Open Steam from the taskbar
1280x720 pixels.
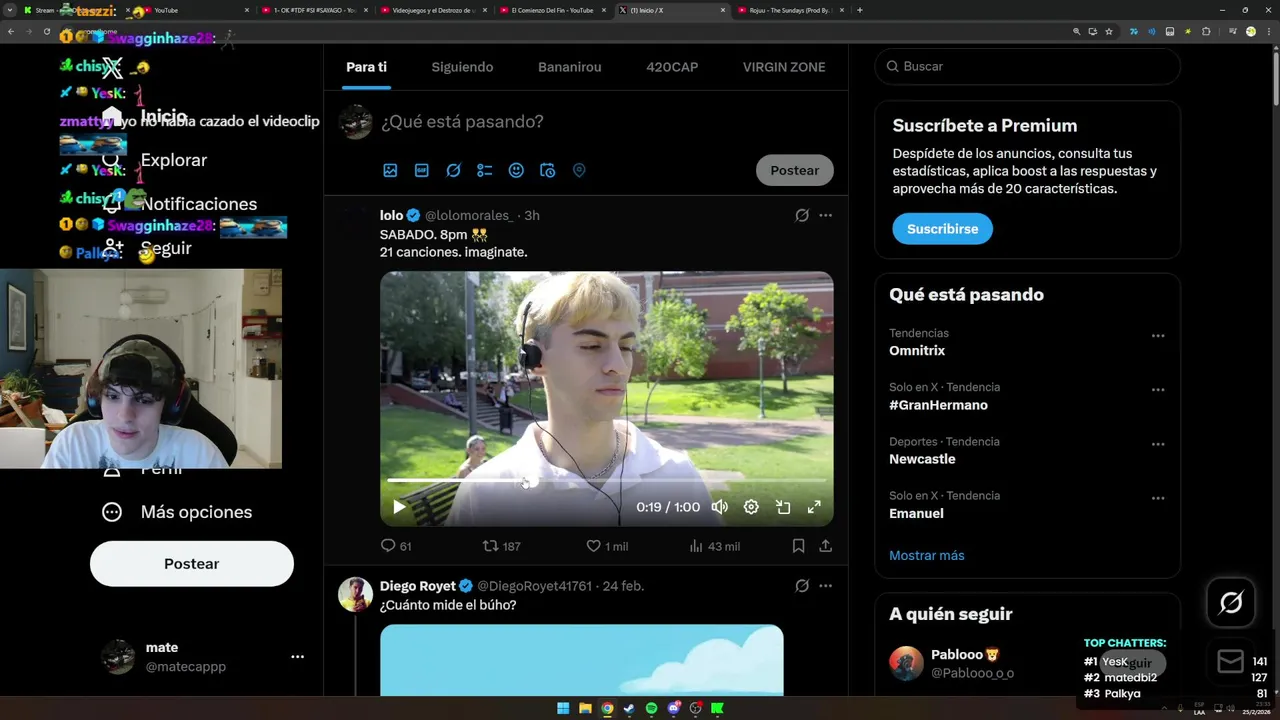point(629,708)
